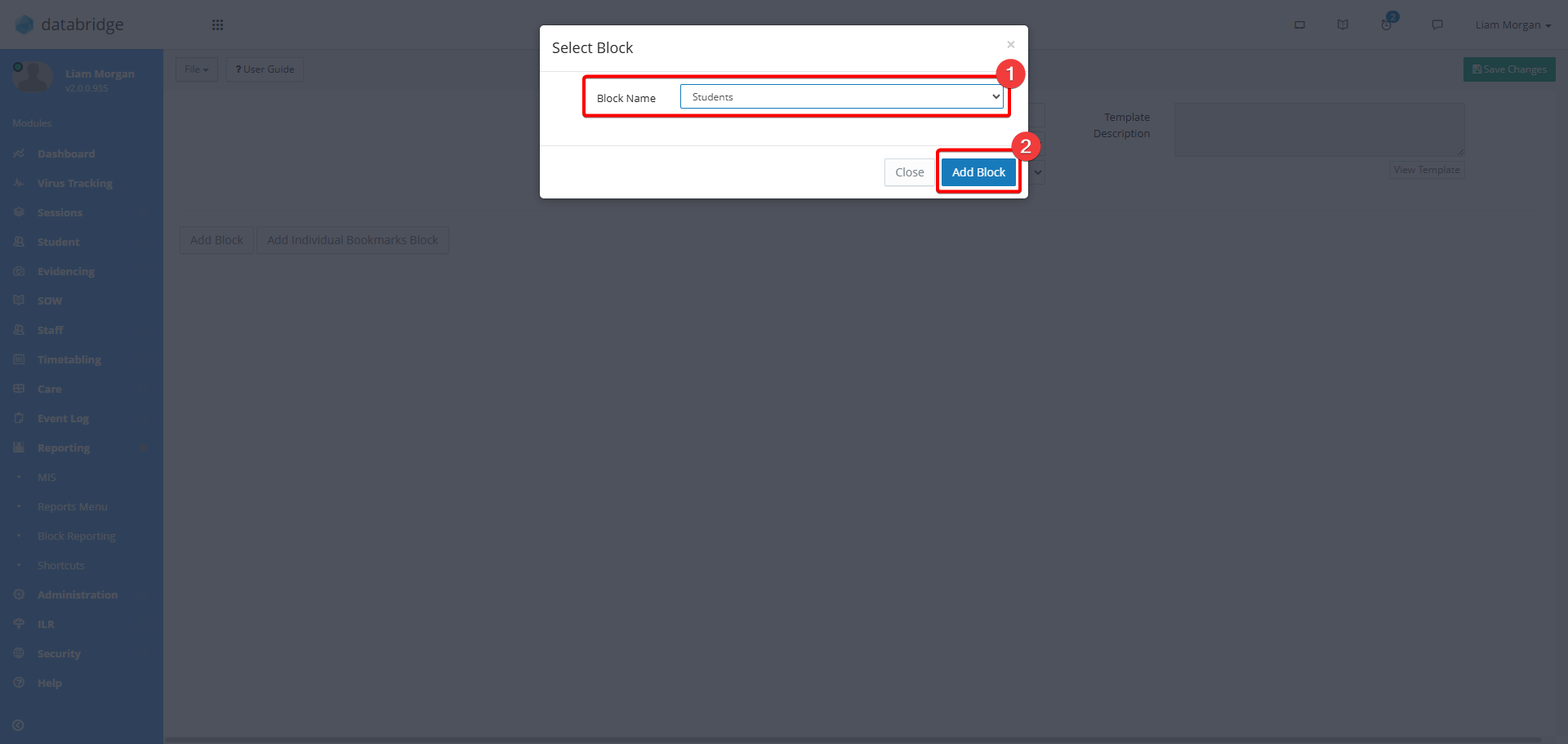Image resolution: width=1568 pixels, height=744 pixels.
Task: Open the Dashboard module
Action: [x=66, y=154]
